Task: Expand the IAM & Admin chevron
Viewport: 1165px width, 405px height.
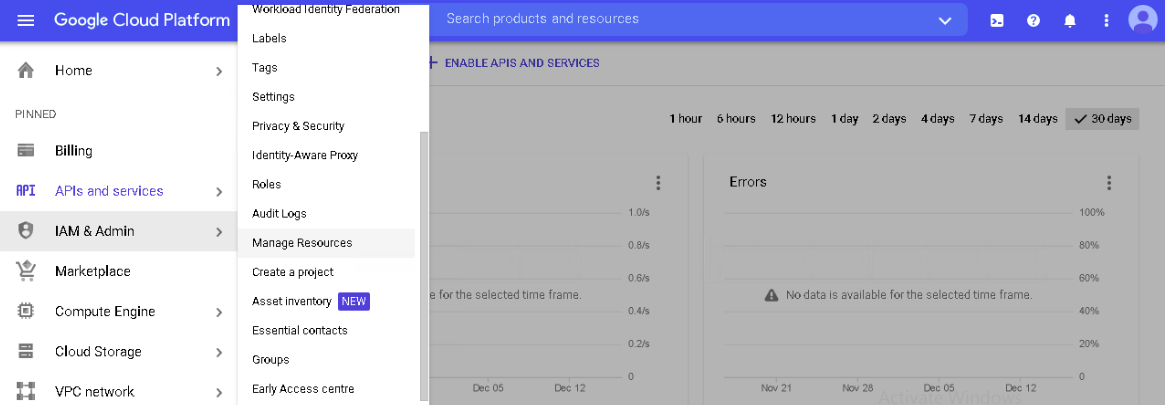Action: [219, 232]
